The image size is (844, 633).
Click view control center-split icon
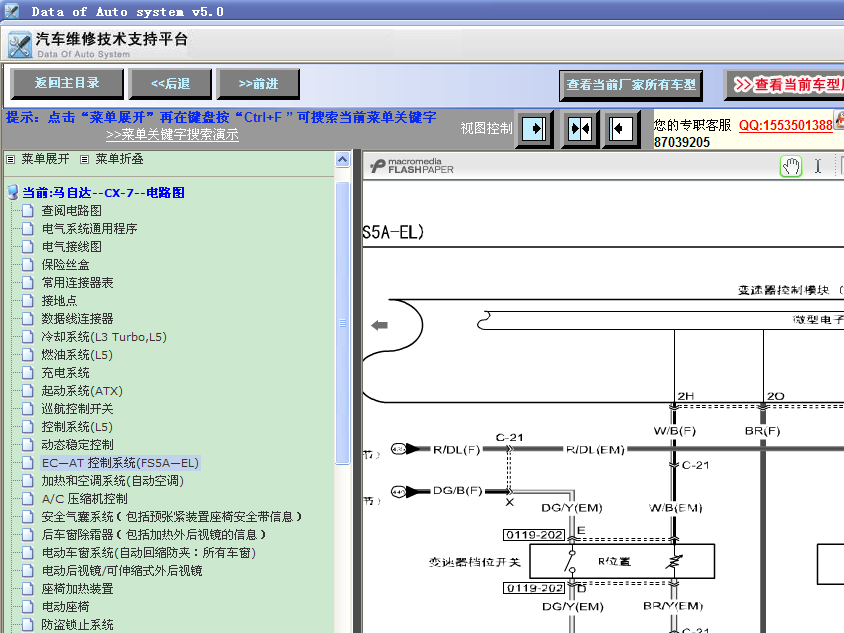pyautogui.click(x=580, y=129)
